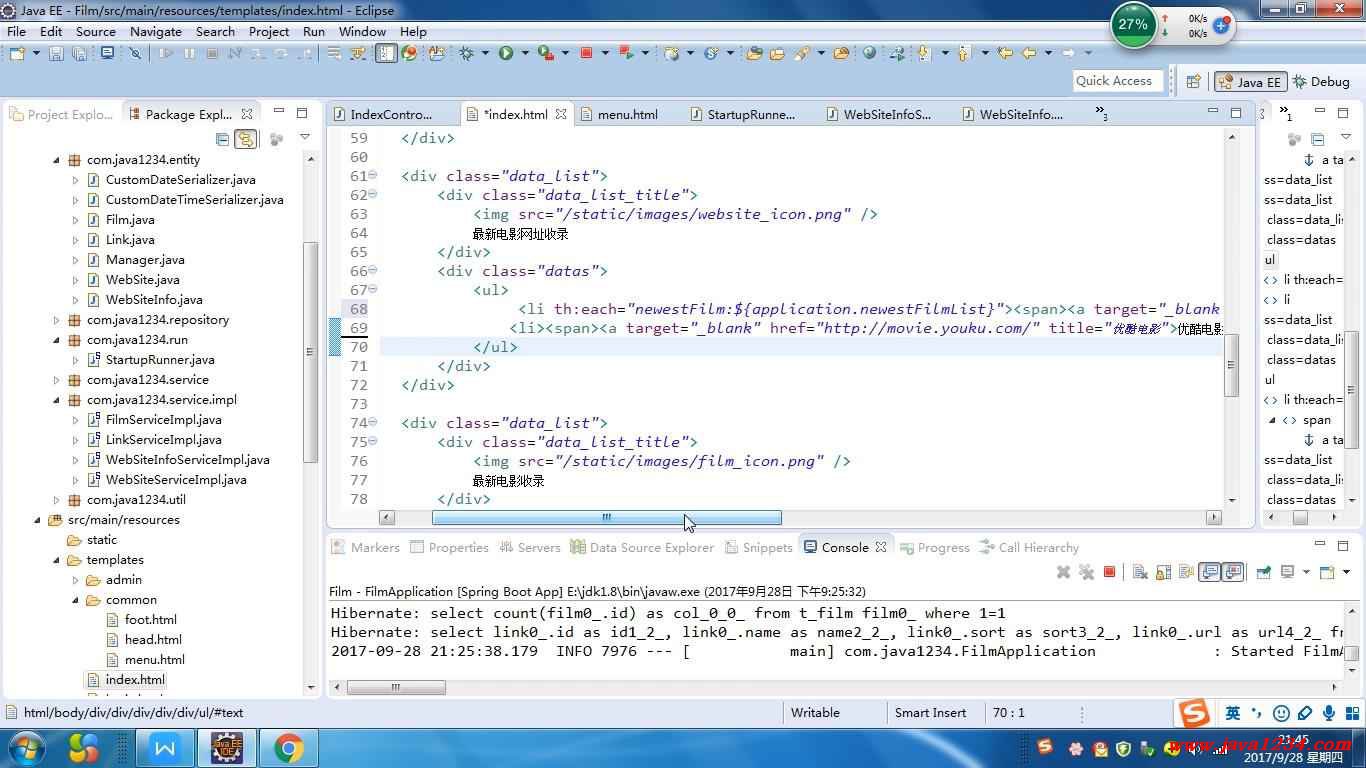
Task: Click the New file toolbar icon
Action: click(x=17, y=53)
